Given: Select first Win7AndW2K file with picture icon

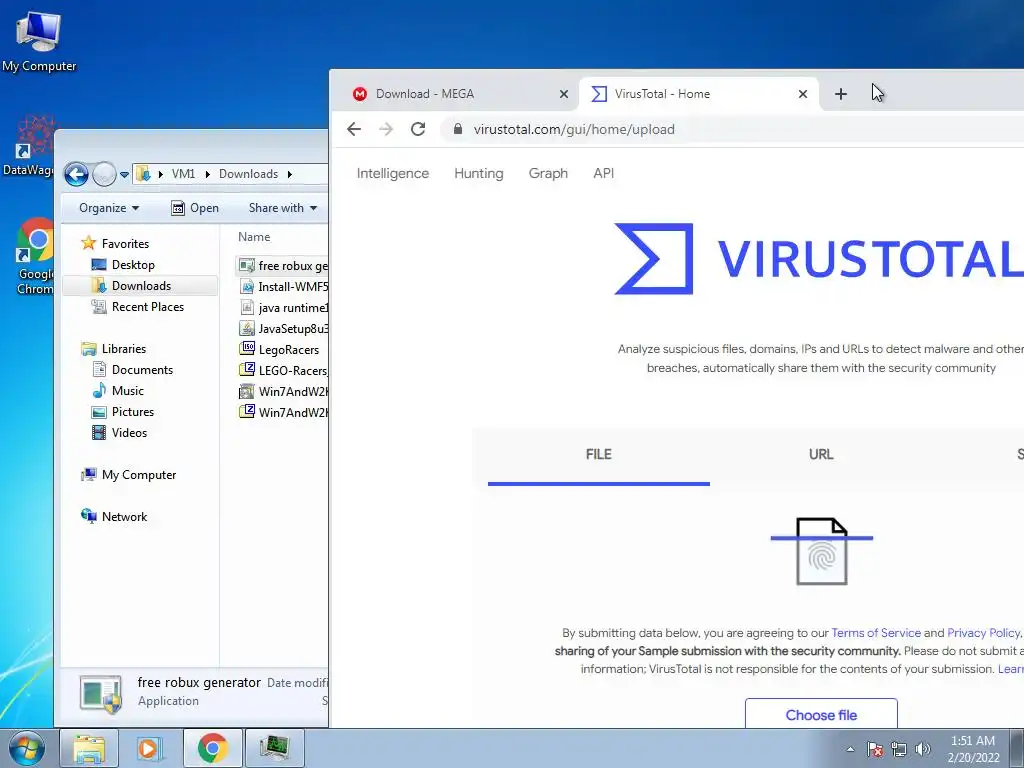Looking at the screenshot, I should 283,391.
